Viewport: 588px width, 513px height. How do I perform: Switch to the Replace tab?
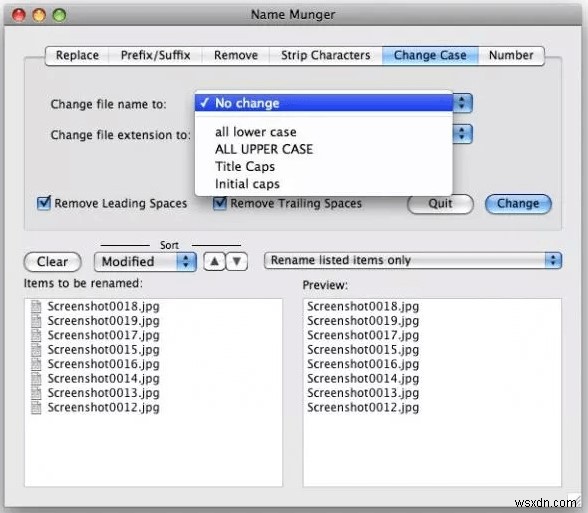click(77, 56)
